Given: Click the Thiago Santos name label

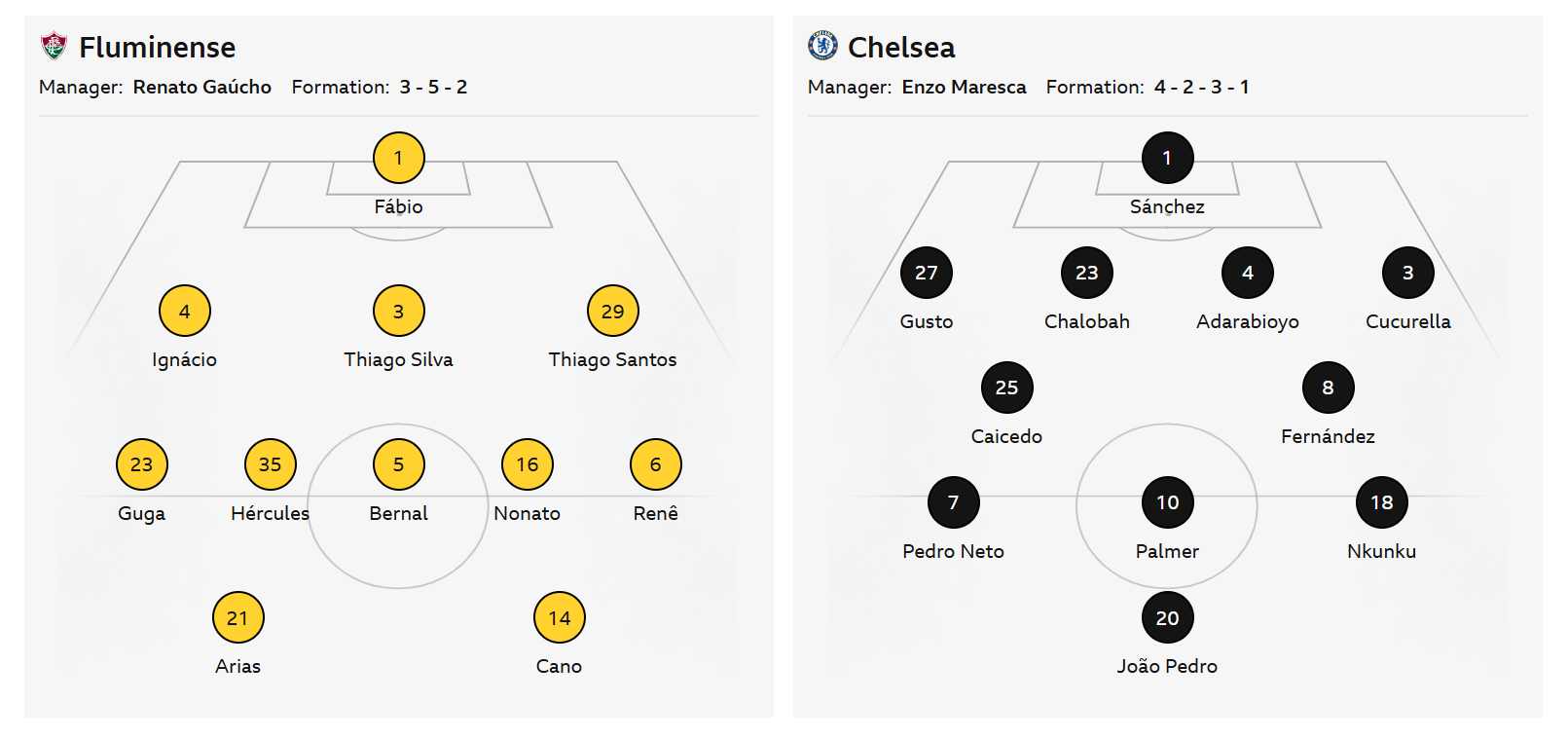Looking at the screenshot, I should click(x=612, y=359).
